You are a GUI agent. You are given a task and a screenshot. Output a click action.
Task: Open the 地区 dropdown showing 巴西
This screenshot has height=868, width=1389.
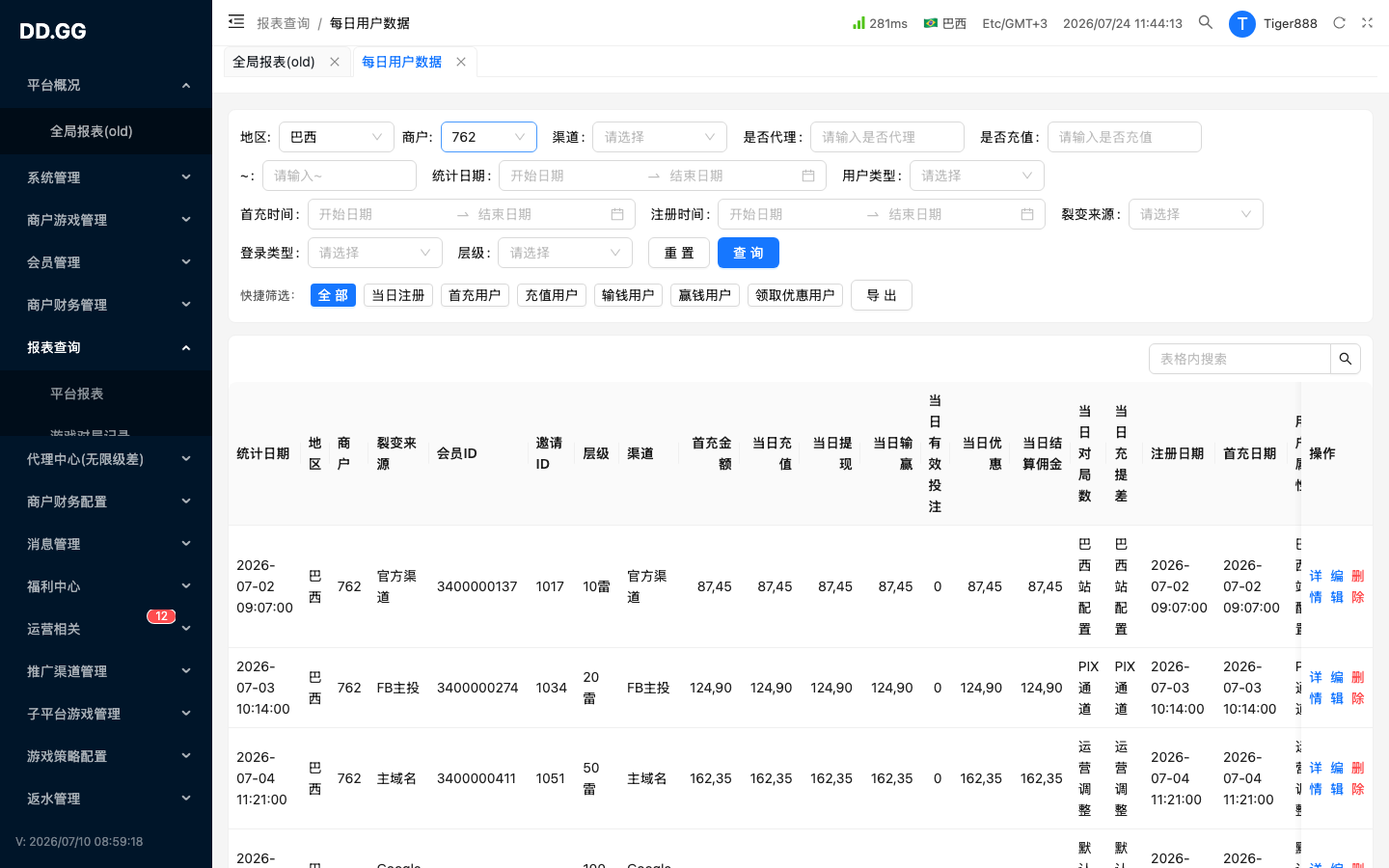pos(337,137)
